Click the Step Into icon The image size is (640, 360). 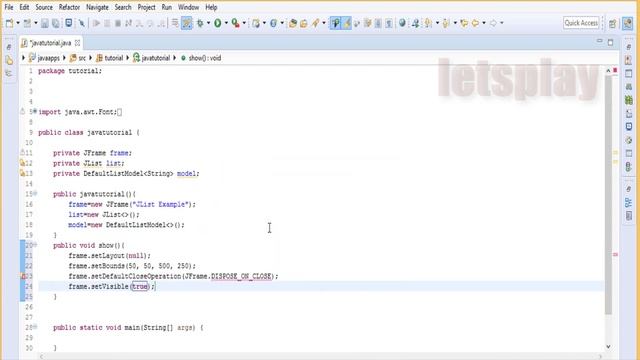coord(139,23)
